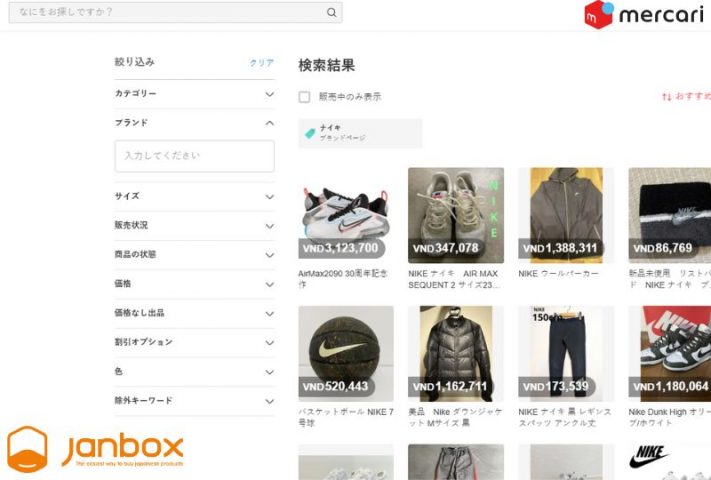
Task: Click the Janbox logo
Action: (x=95, y=447)
